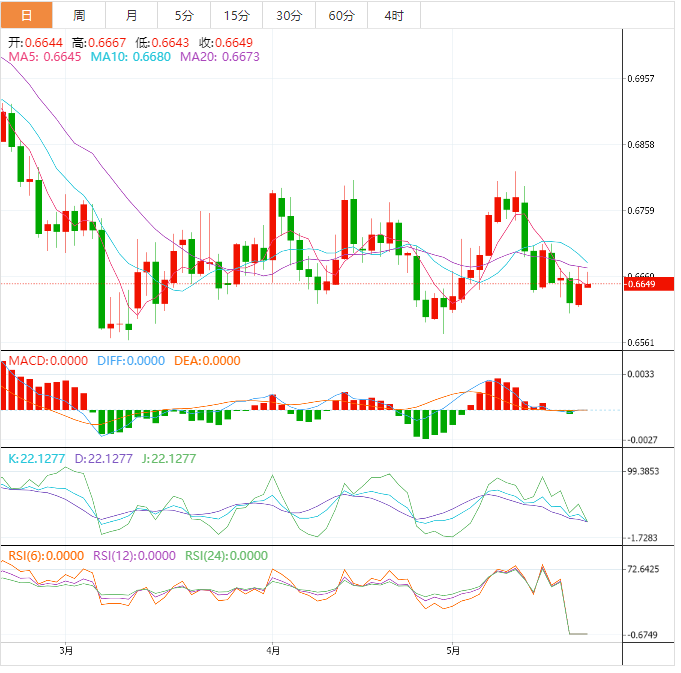Click the MACD indicator label

(48, 361)
